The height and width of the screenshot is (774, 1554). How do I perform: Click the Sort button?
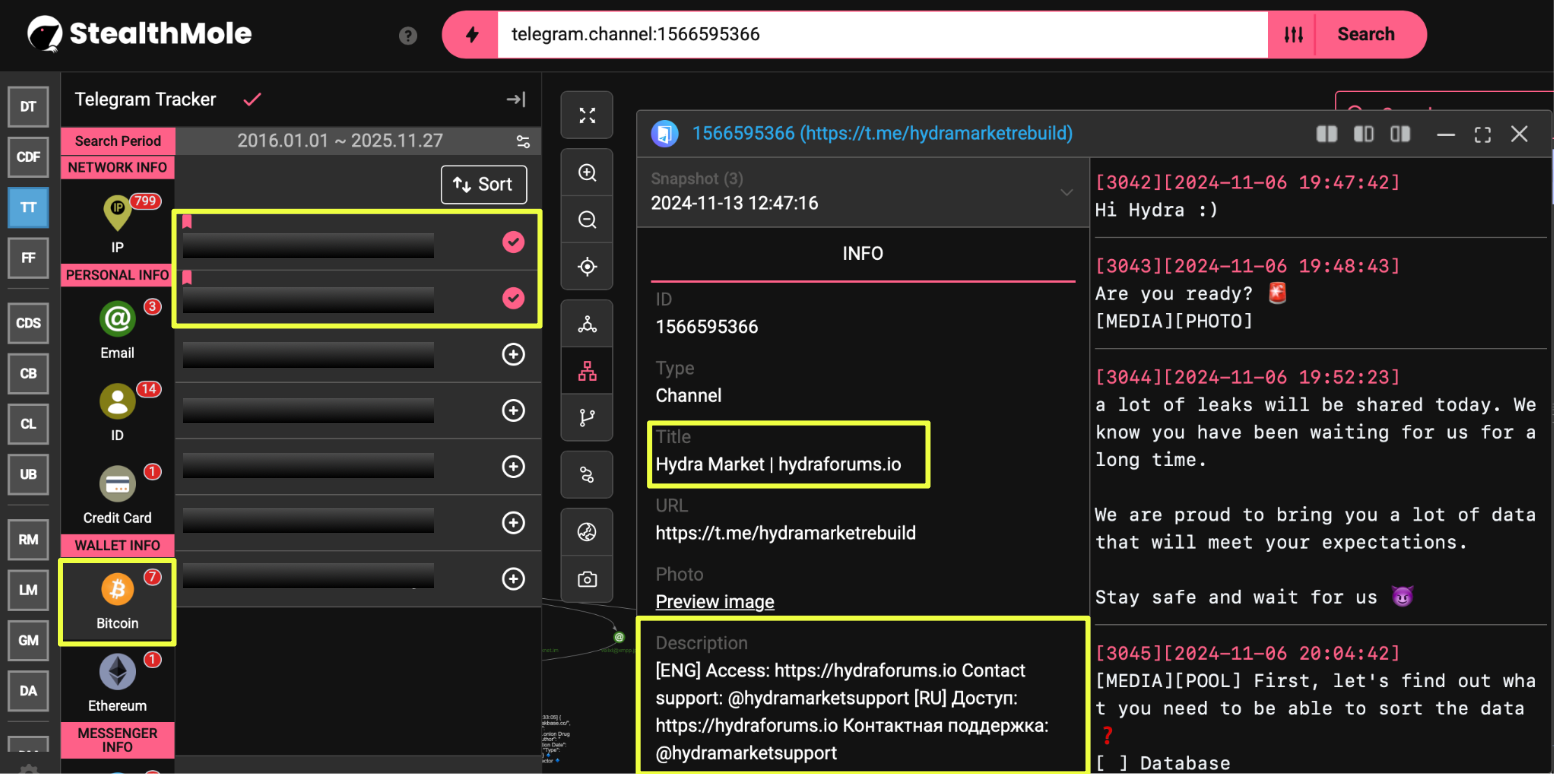click(483, 184)
